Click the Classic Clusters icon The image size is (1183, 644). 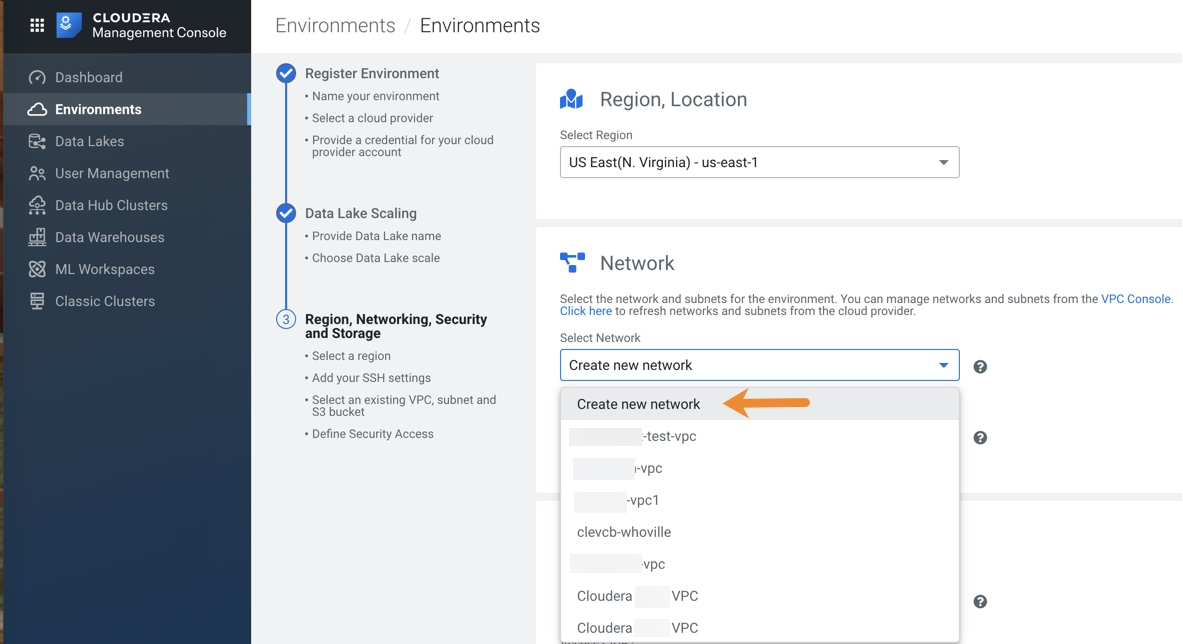(37, 301)
